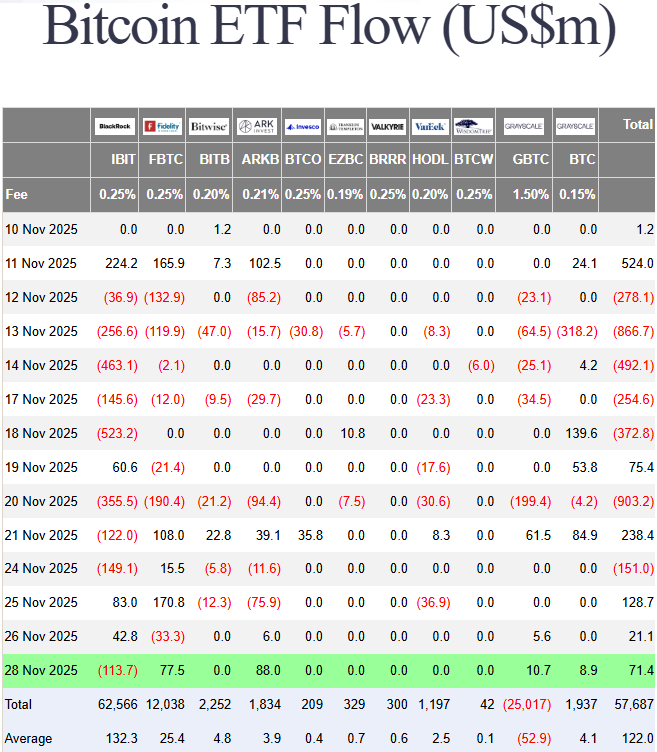Click the 238.4 total value
The height and width of the screenshot is (752, 657).
(x=637, y=535)
